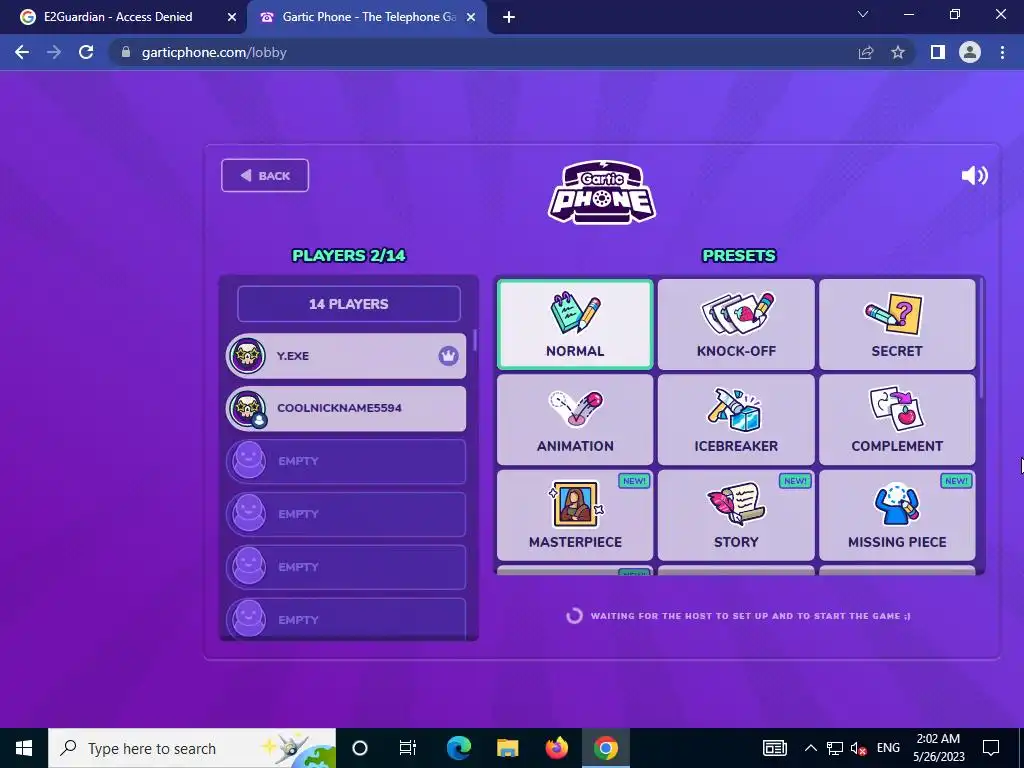The height and width of the screenshot is (768, 1024).
Task: Close the Gartic Phone tab
Action: [x=471, y=18]
